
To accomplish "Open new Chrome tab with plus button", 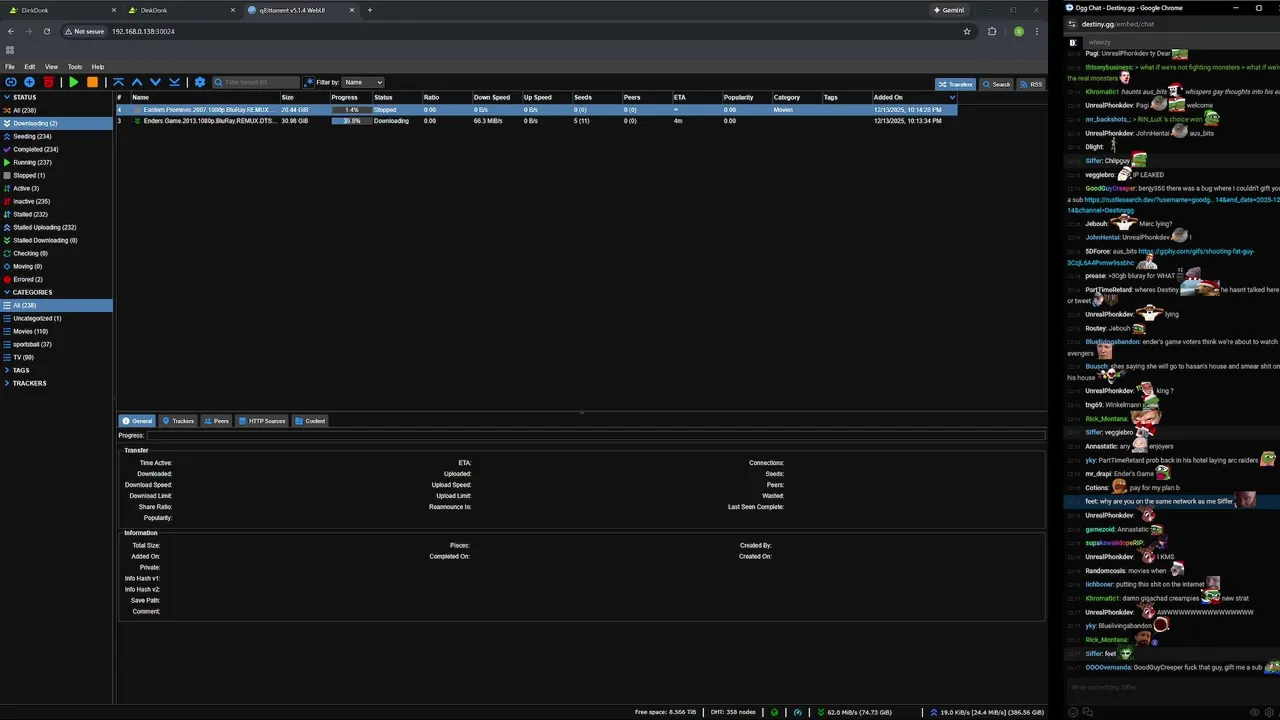I will tap(370, 10).
